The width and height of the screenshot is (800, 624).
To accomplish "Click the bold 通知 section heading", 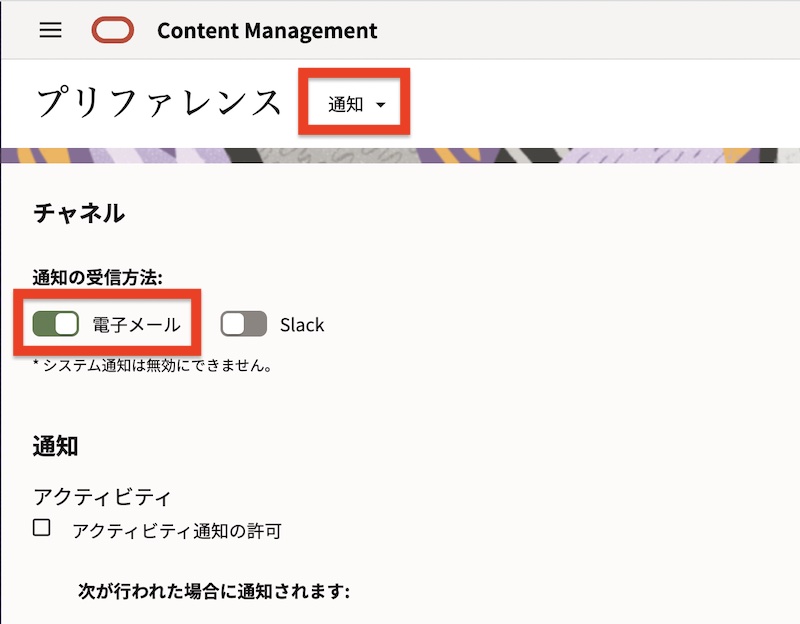I will pyautogui.click(x=56, y=446).
